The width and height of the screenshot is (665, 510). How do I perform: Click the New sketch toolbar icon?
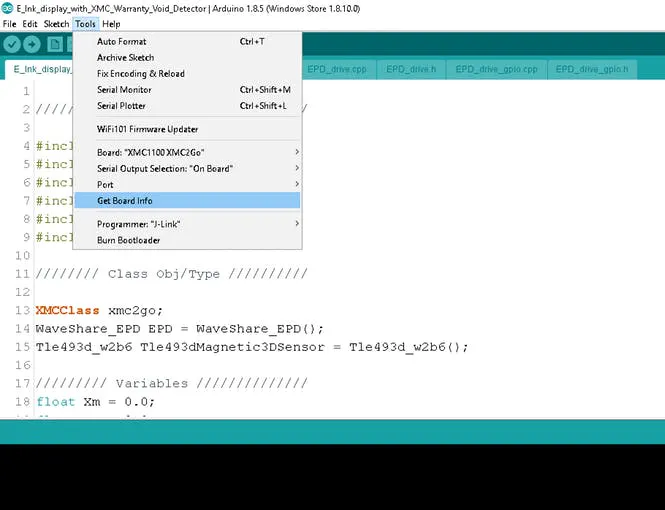(55, 44)
